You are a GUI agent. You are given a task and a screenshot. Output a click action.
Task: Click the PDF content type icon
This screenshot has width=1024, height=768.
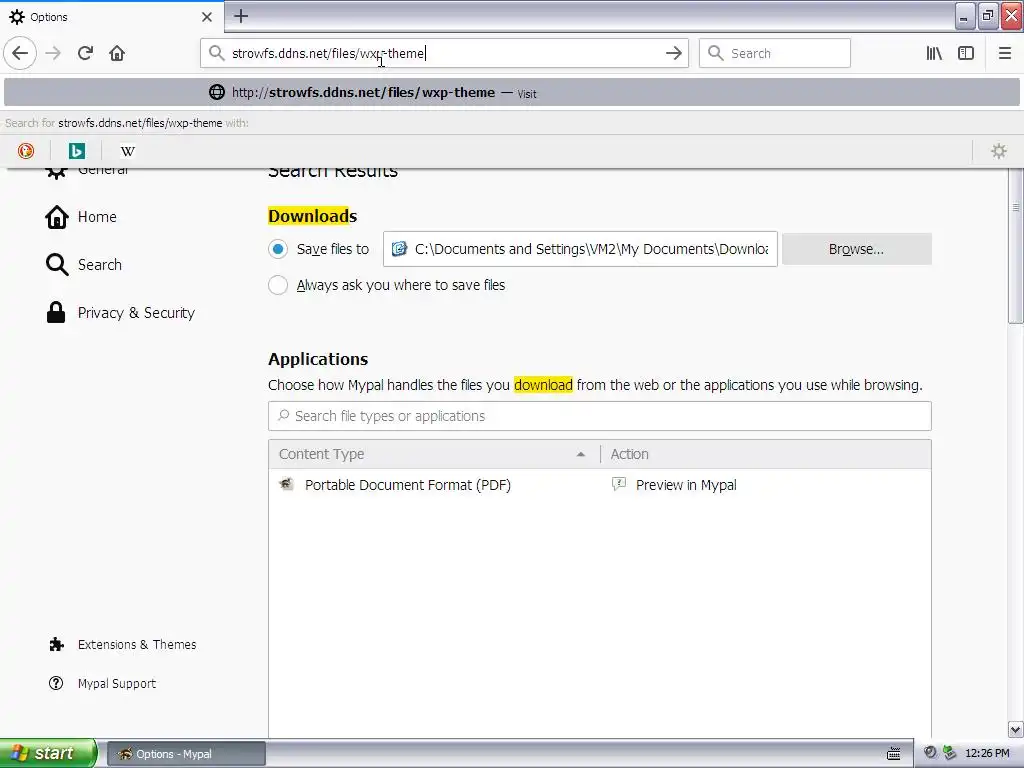[286, 484]
